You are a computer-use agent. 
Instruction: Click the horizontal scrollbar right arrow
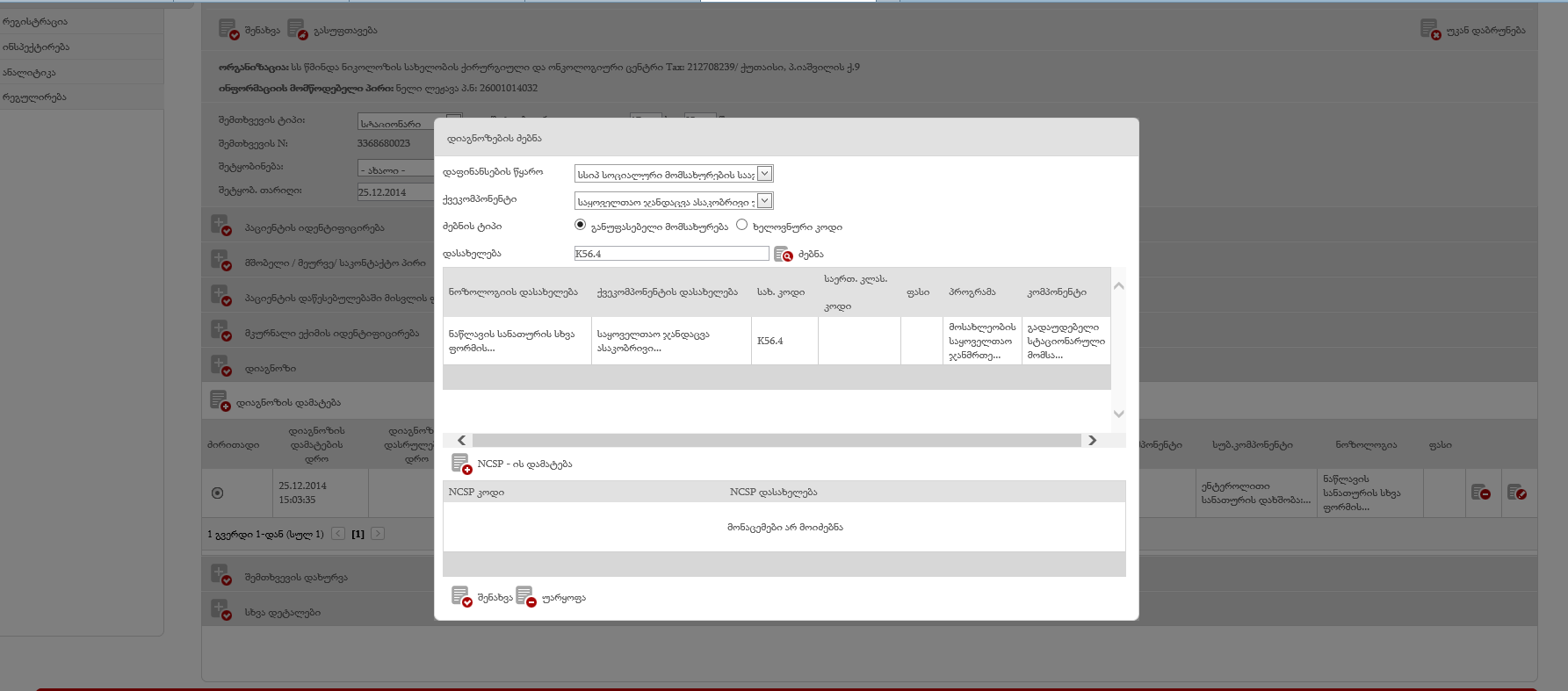pos(1092,441)
